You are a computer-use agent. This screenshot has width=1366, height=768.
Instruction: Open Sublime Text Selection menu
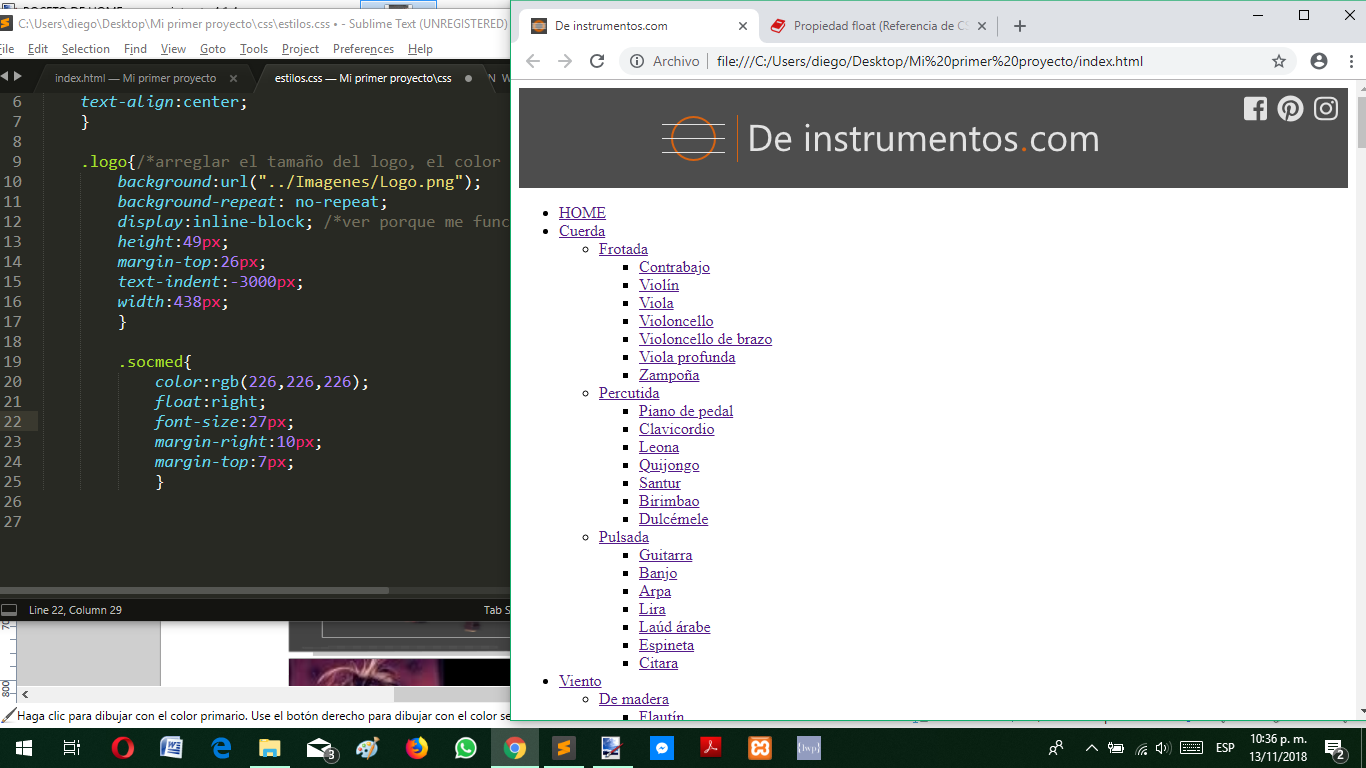(86, 48)
